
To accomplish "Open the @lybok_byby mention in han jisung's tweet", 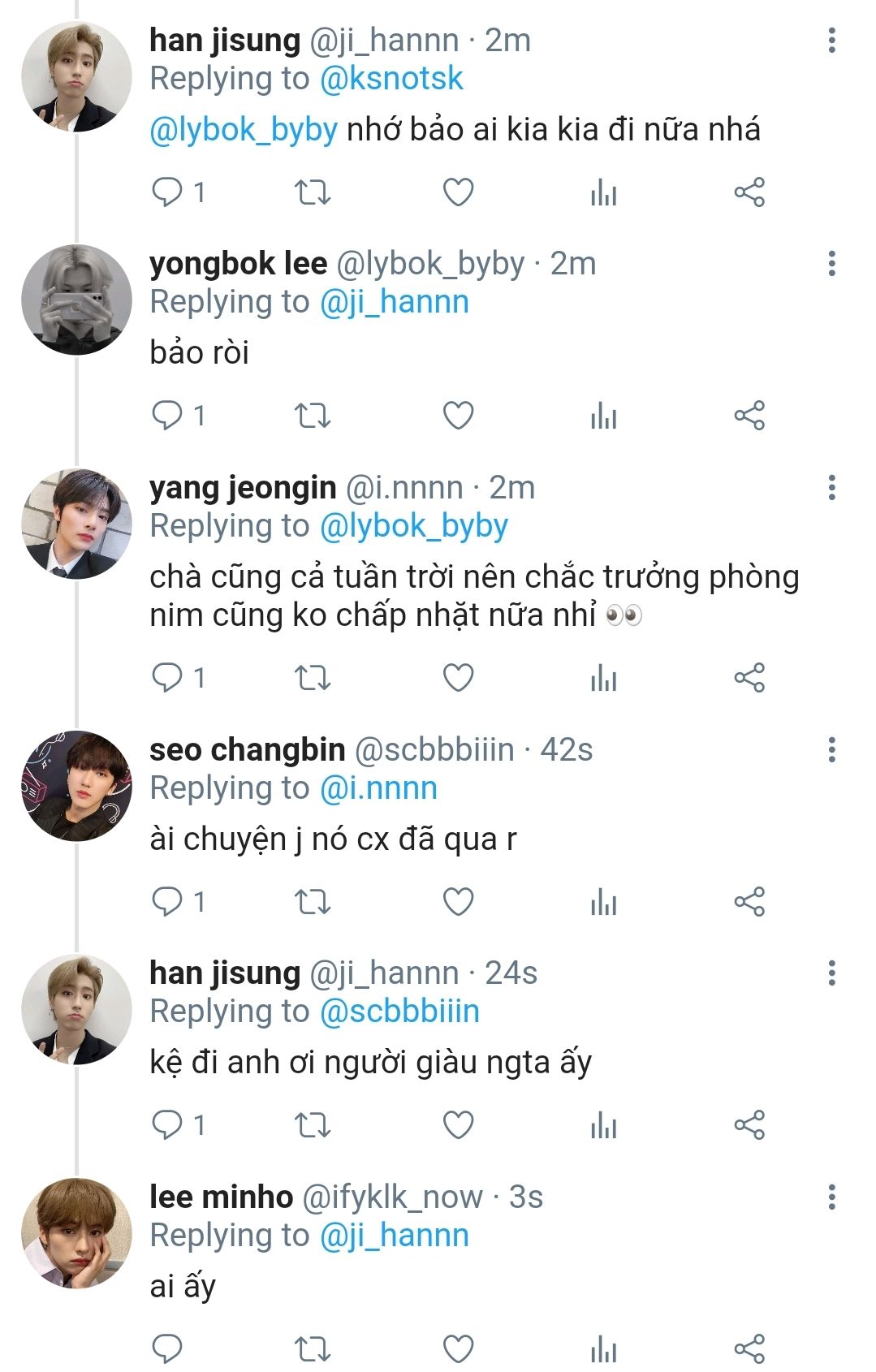I will 244,130.
